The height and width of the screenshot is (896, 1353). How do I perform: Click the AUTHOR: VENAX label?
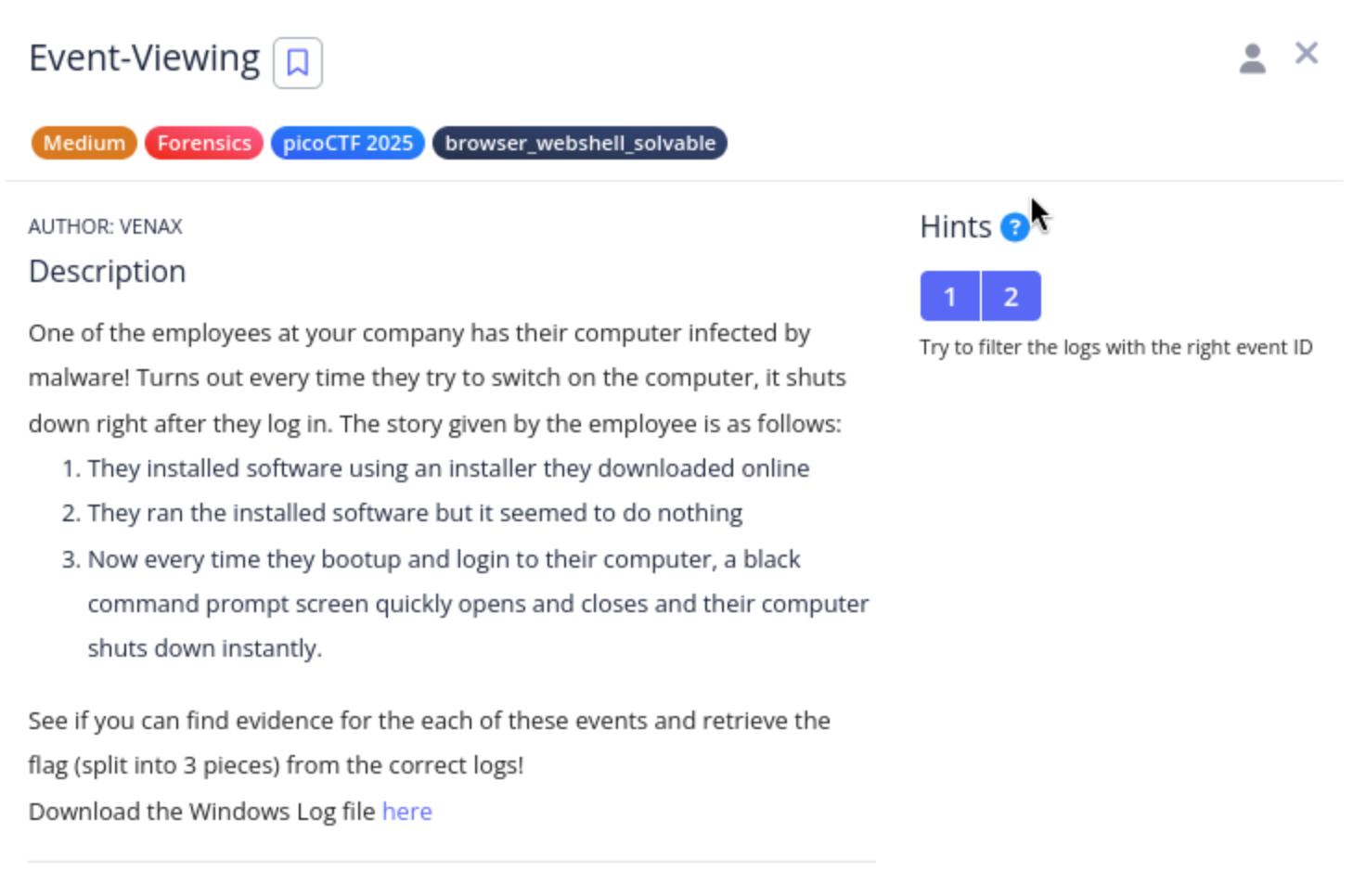click(105, 226)
